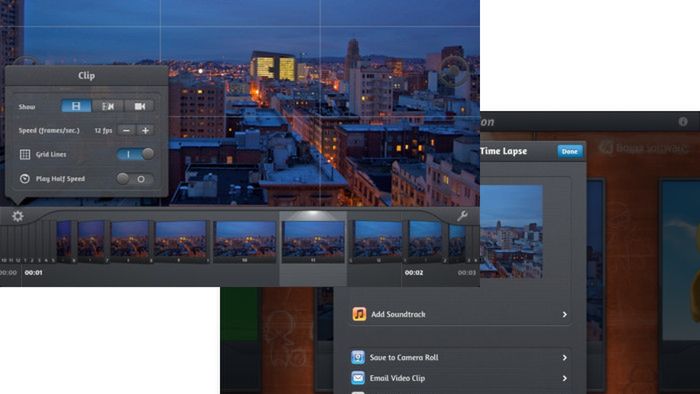
Task: Click the Speed (frames/sec.) label
Action: pos(49,130)
